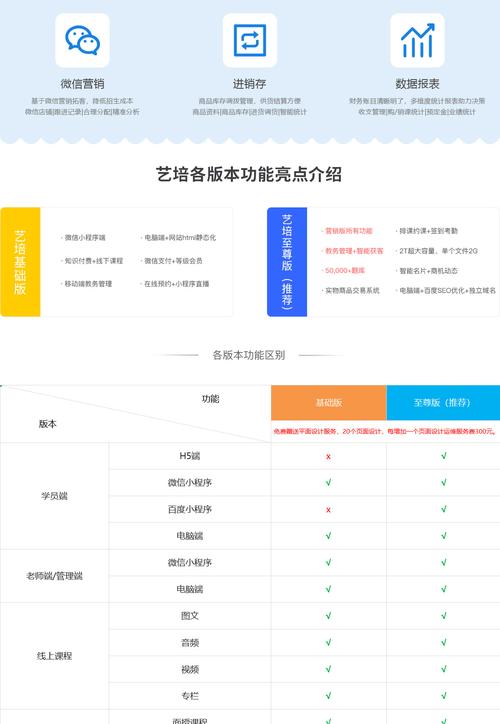Click the 至尊版 check mark for 专栏
500x724 pixels.
[444, 696]
